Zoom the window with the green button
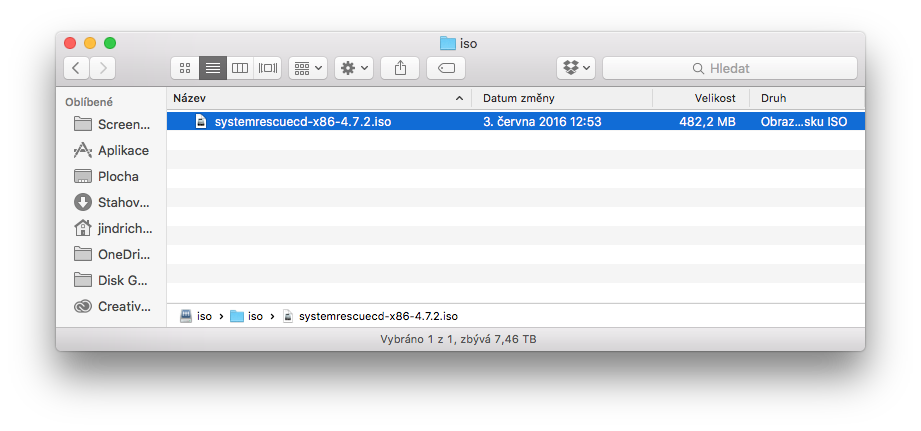 pyautogui.click(x=110, y=43)
